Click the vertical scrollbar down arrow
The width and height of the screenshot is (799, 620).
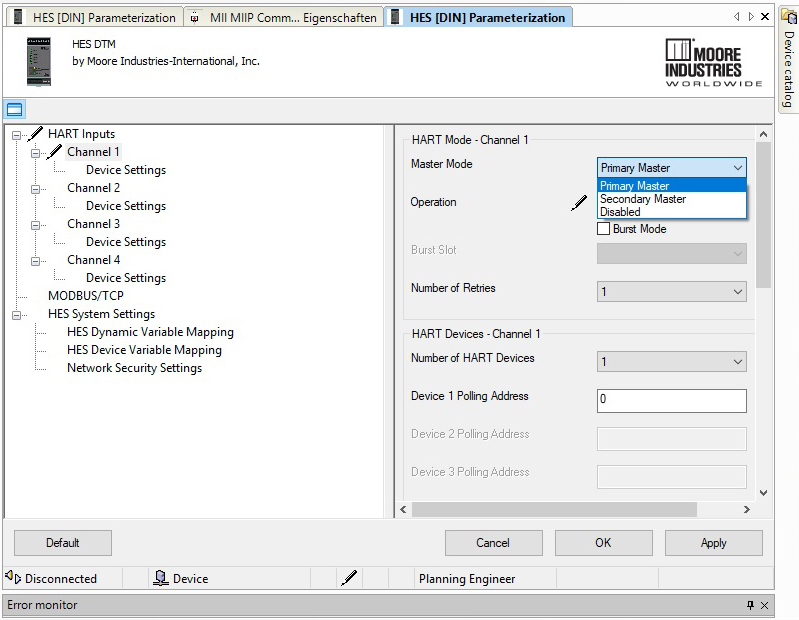763,492
